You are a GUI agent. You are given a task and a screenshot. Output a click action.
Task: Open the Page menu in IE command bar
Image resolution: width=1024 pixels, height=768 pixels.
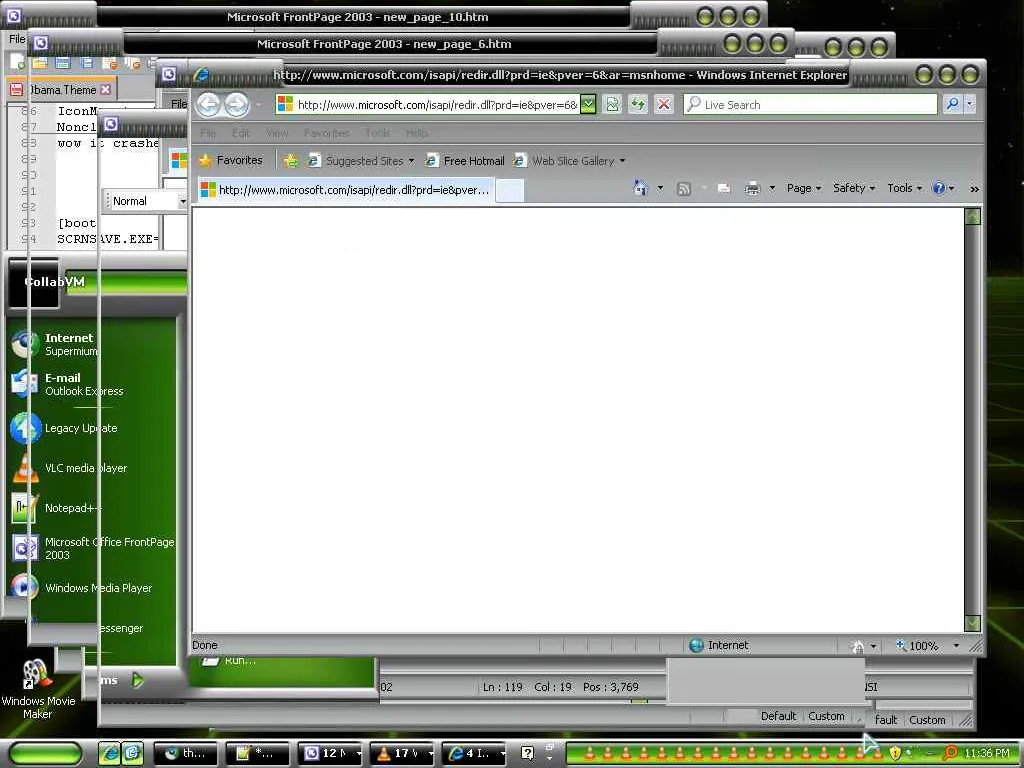coord(803,188)
